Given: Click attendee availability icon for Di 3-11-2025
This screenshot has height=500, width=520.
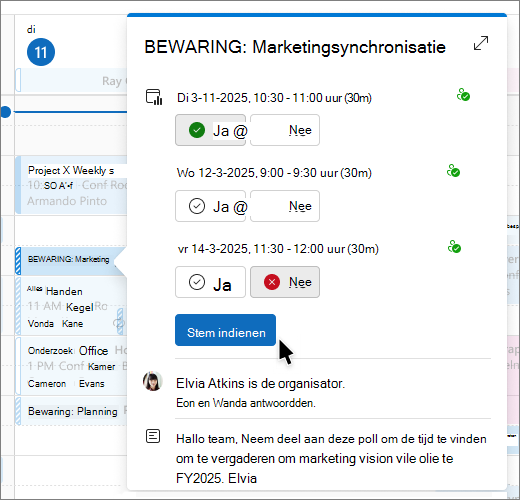Looking at the screenshot, I should coord(463,95).
